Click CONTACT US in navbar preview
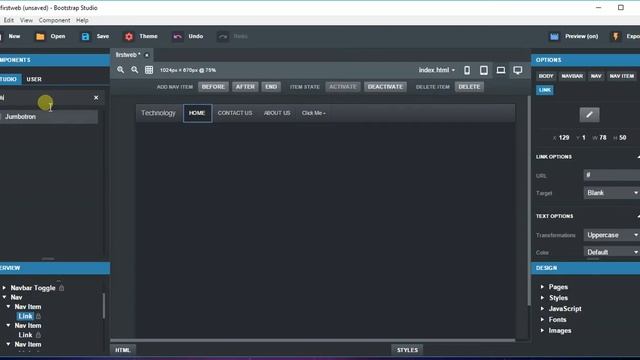The height and width of the screenshot is (360, 640). 235,113
